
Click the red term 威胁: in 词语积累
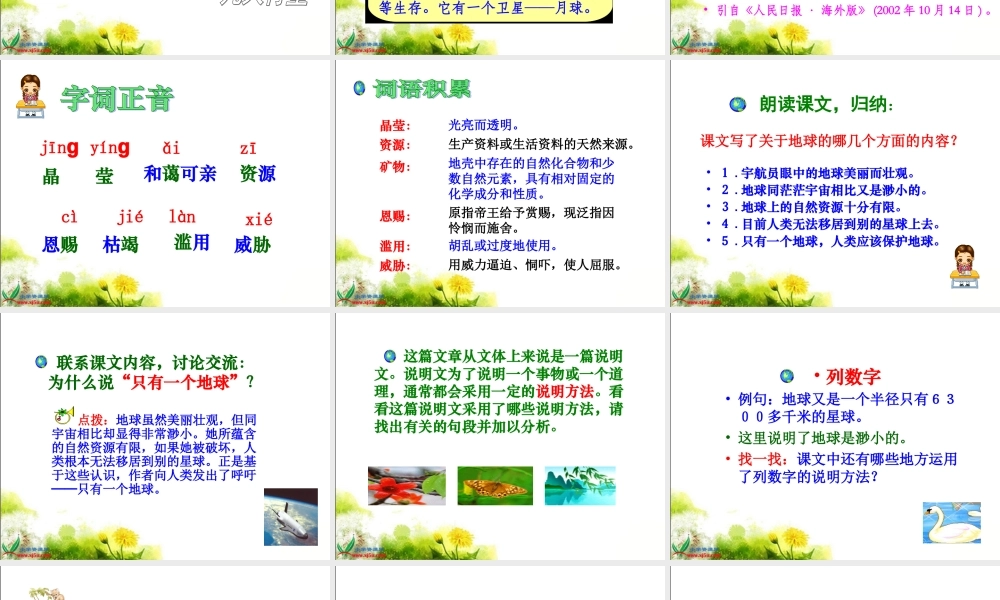click(x=395, y=265)
